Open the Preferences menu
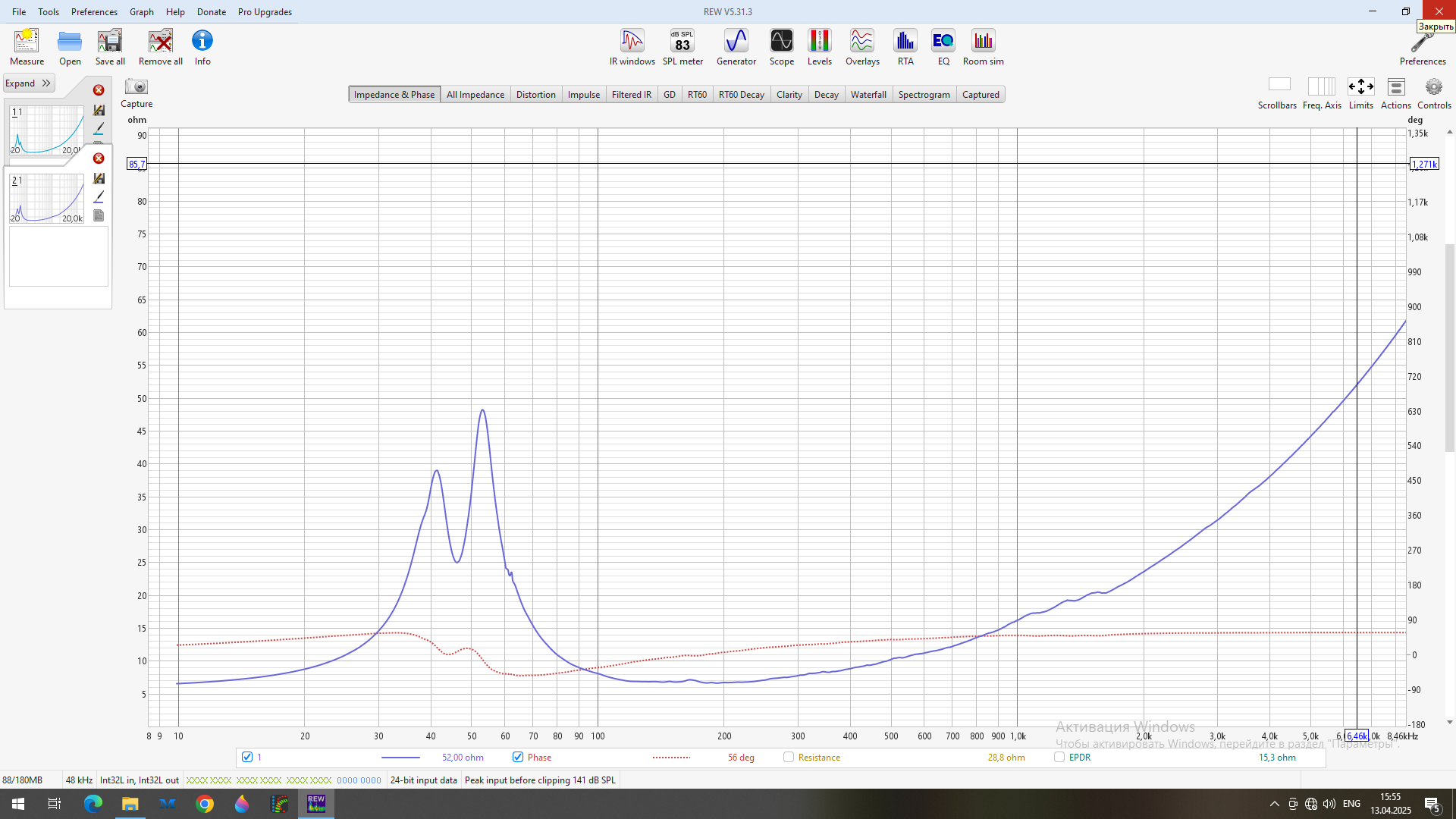The image size is (1456, 819). [x=94, y=11]
